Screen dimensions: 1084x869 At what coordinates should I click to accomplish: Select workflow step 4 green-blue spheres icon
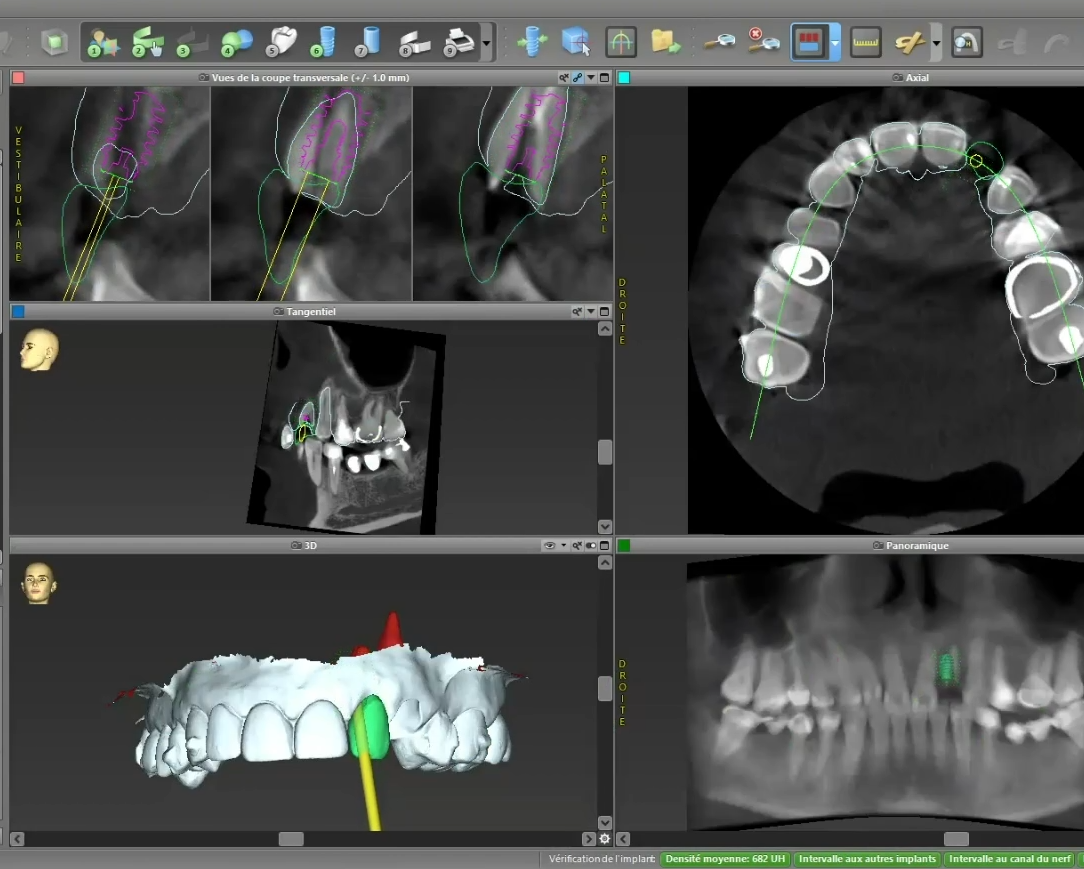(x=237, y=42)
